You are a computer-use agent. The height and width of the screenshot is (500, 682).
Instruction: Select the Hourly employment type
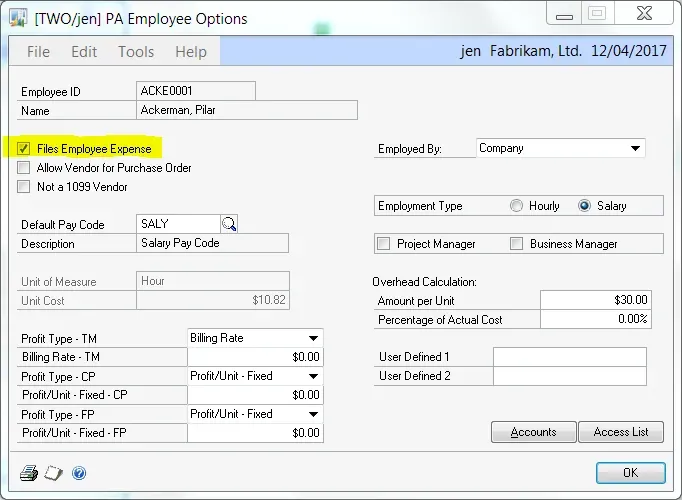[x=516, y=206]
